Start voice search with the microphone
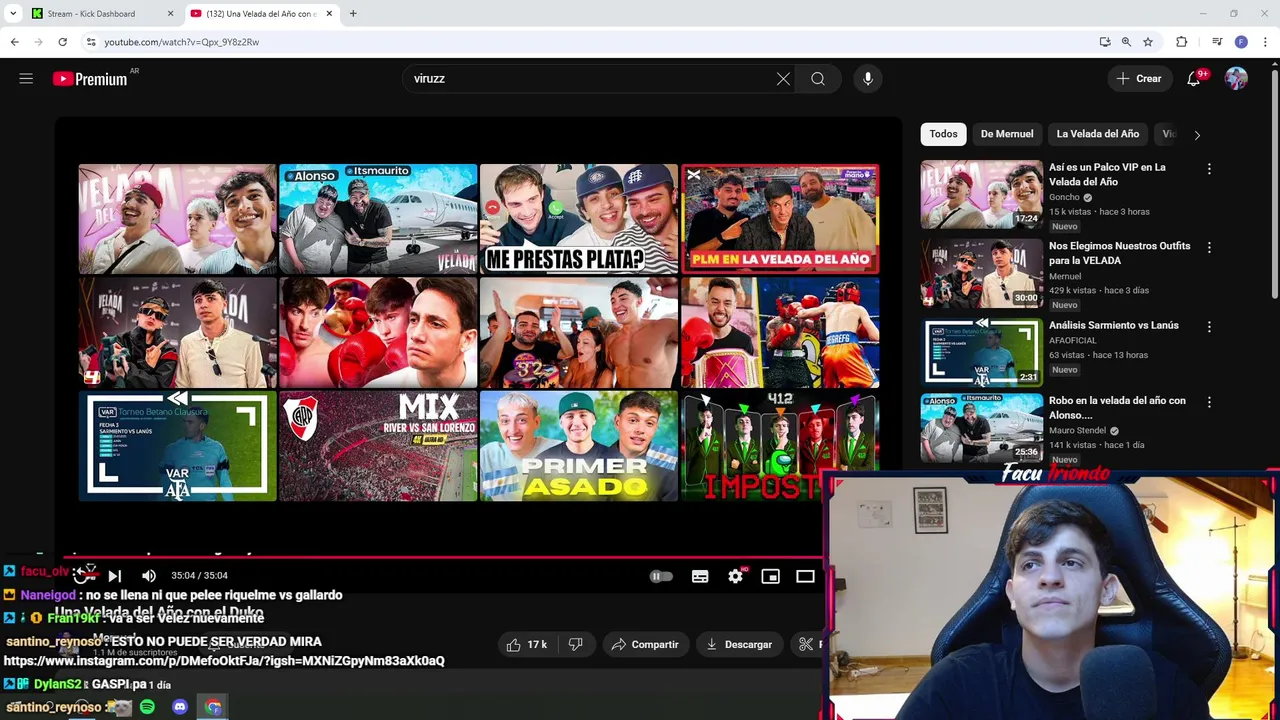This screenshot has width=1280, height=720. coord(868,79)
